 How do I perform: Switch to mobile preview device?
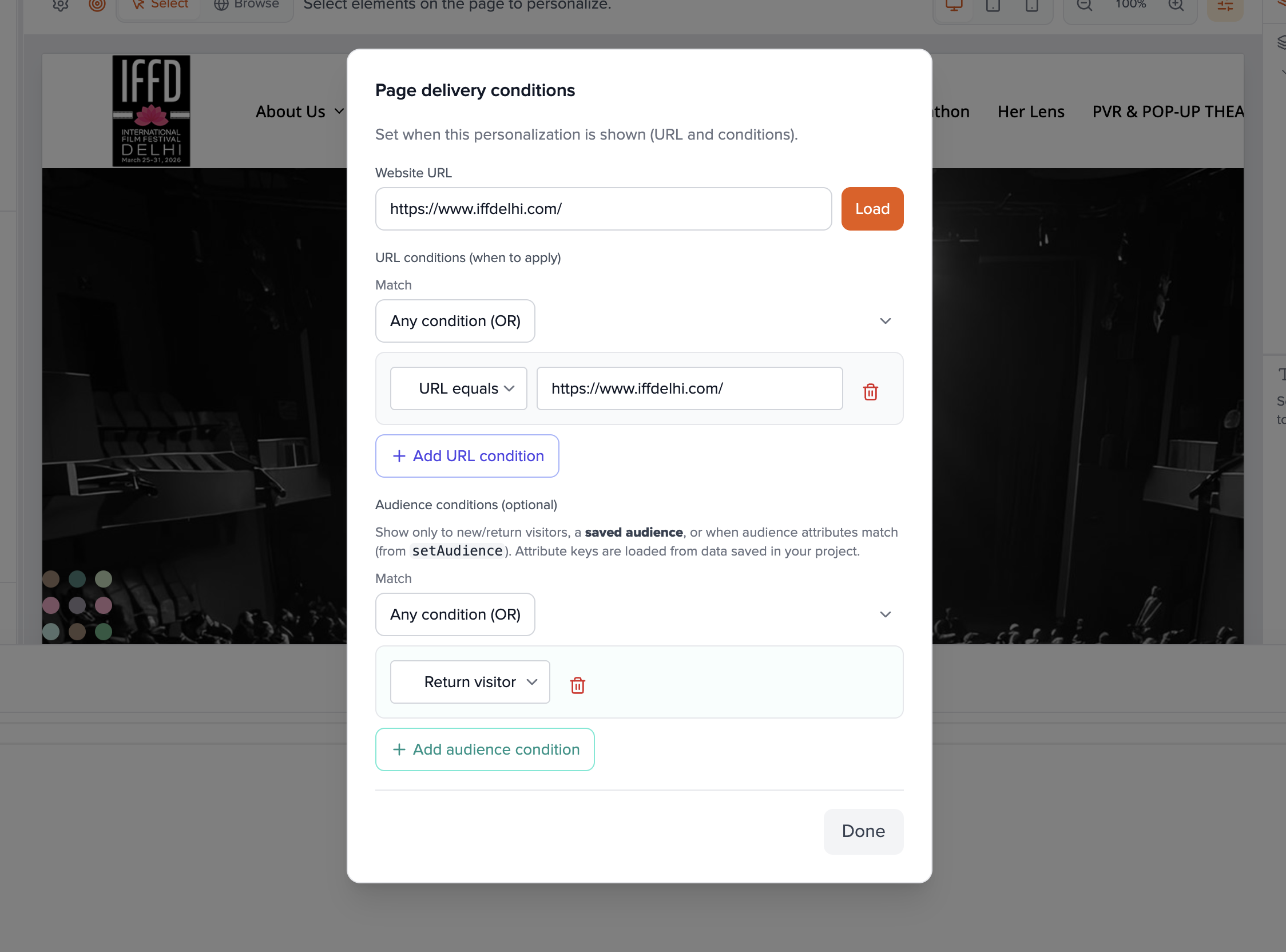pos(1031,6)
